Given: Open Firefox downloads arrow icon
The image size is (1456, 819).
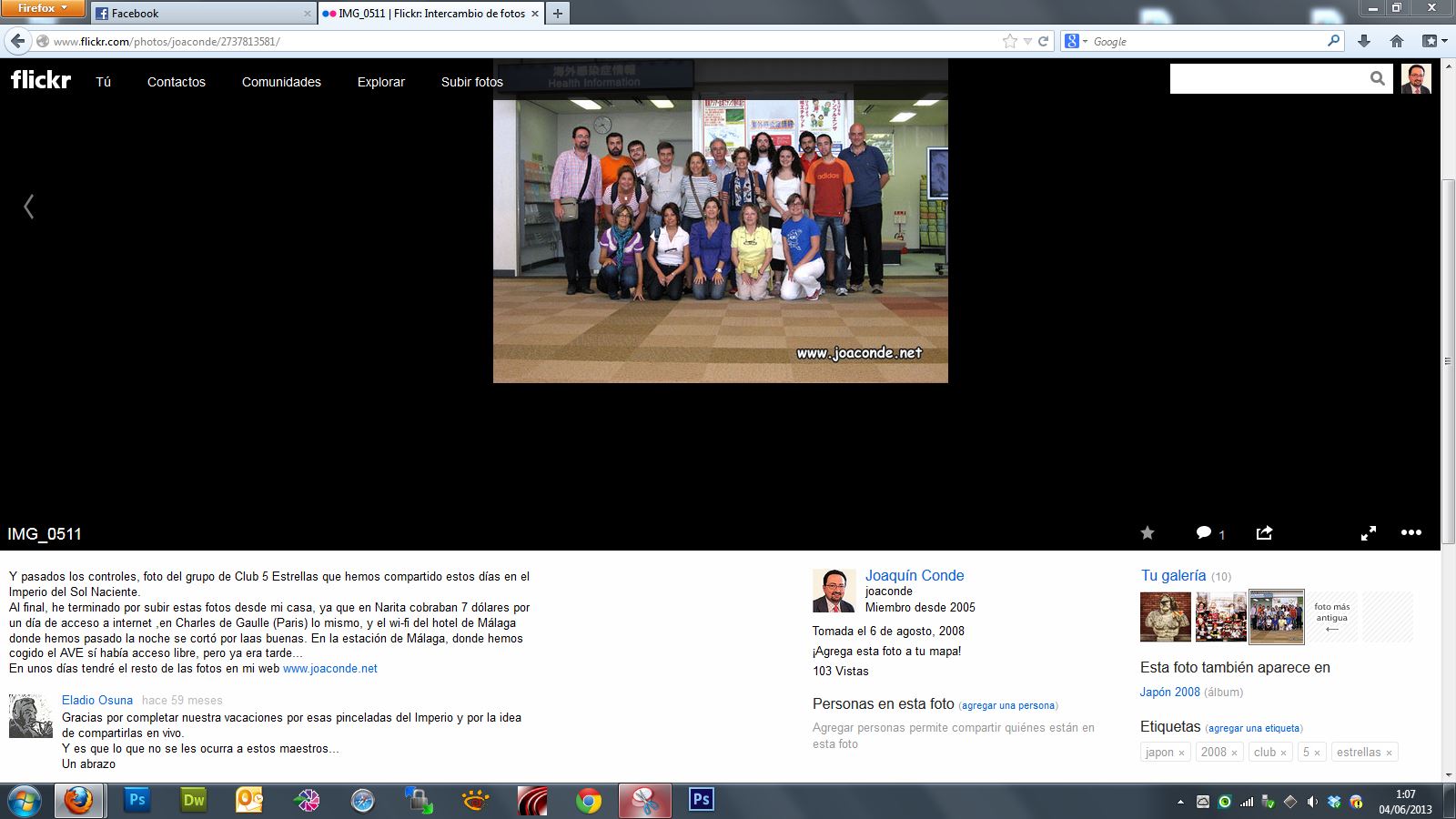Looking at the screenshot, I should click(x=1363, y=41).
